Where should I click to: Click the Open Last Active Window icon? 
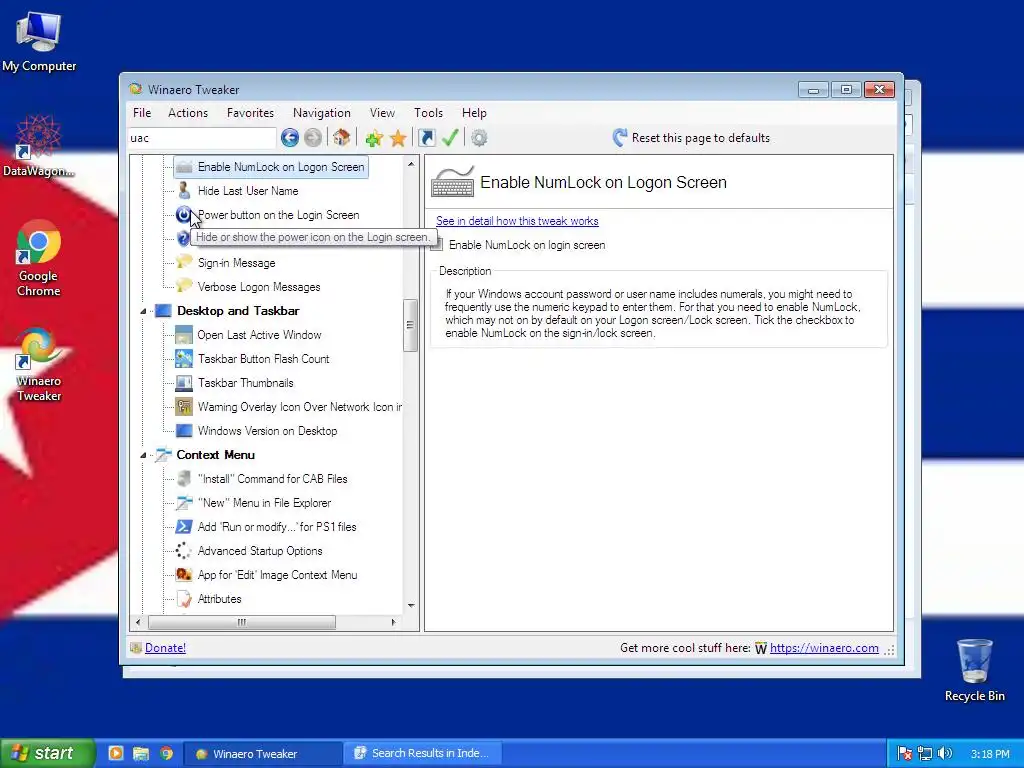coord(184,335)
